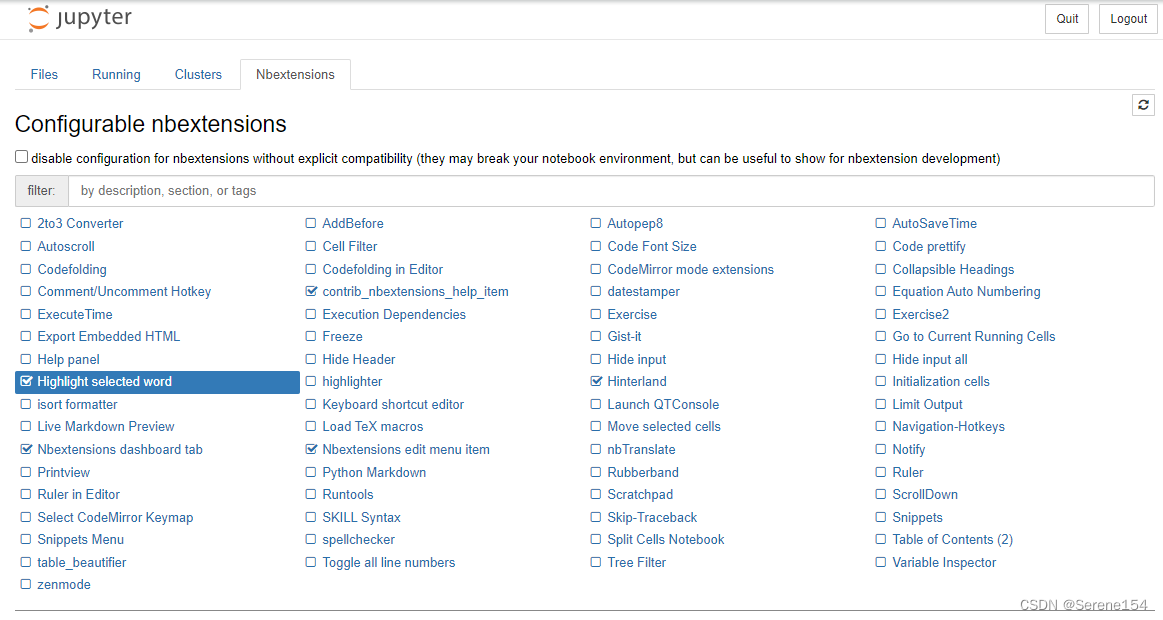Viewport: 1163px width, 620px height.
Task: Click the Logout button
Action: point(1128,19)
